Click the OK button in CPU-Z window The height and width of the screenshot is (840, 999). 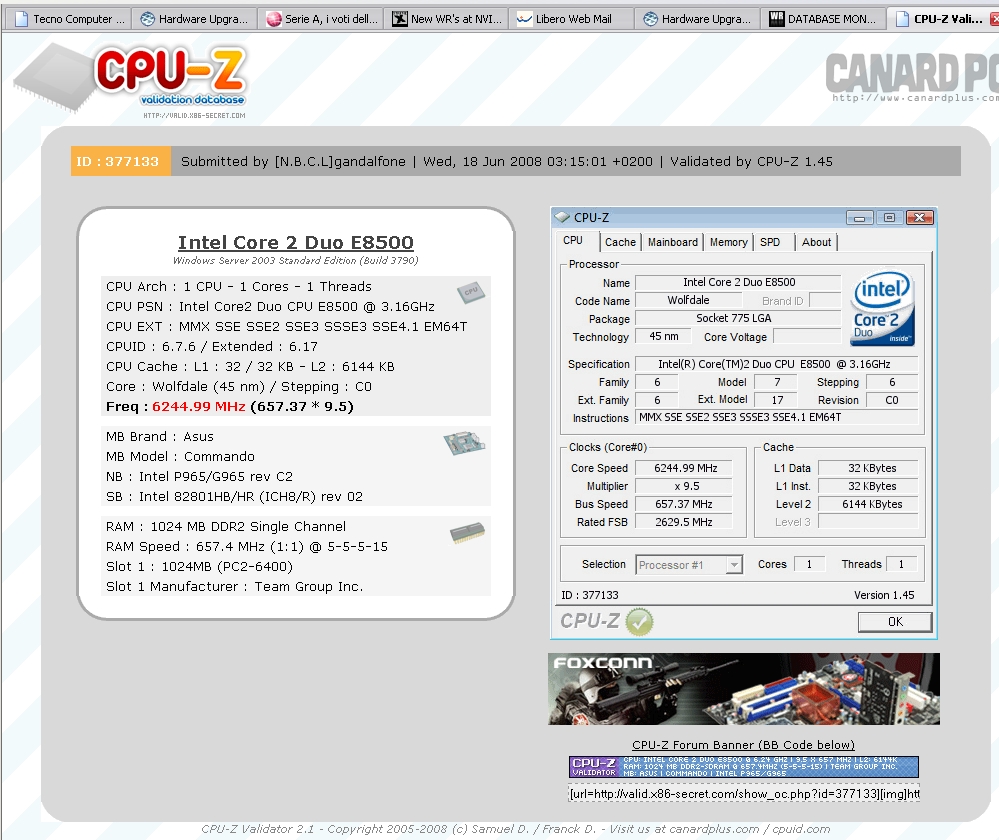[895, 622]
